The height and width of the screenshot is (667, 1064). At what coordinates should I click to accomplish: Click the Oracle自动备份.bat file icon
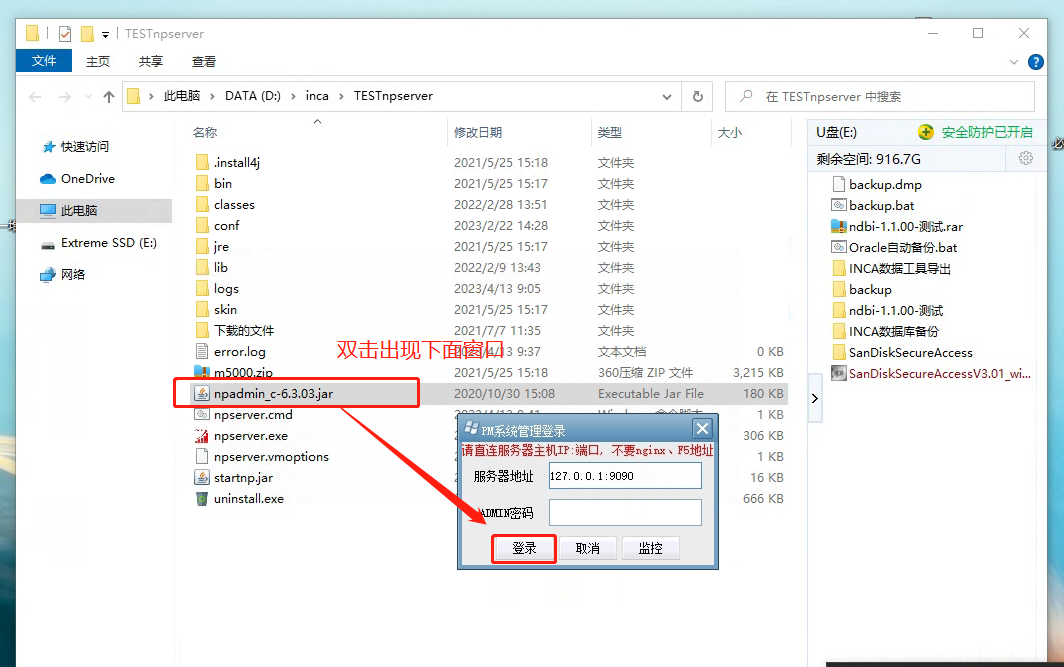pos(839,248)
